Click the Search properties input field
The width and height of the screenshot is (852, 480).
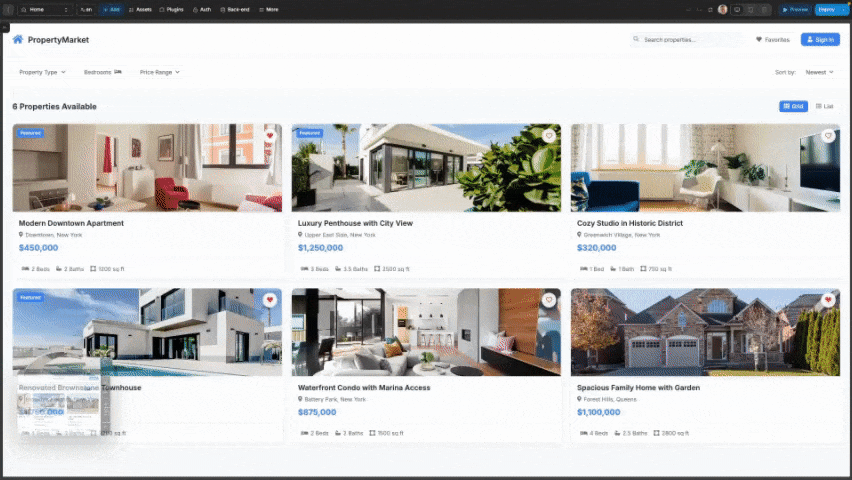pyautogui.click(x=688, y=40)
